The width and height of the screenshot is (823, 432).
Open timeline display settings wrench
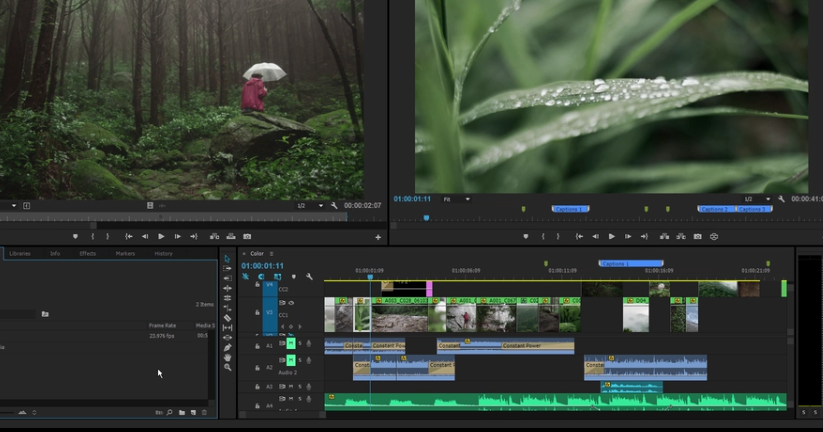(x=309, y=277)
